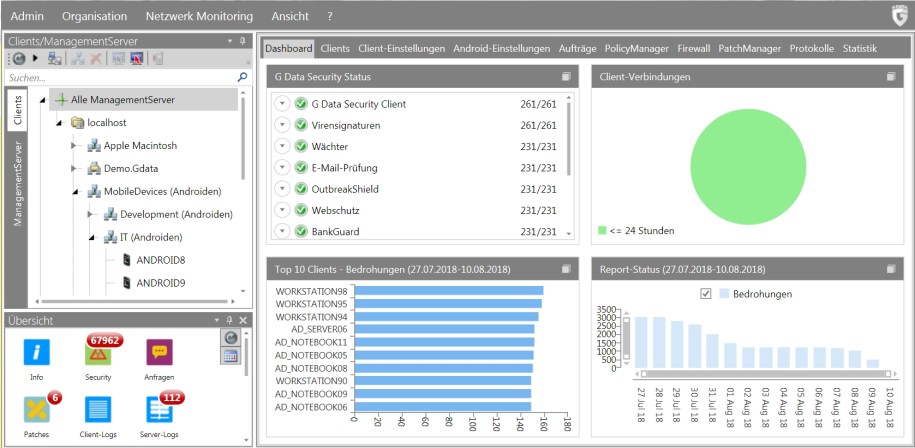915x448 pixels.
Task: Click the green check beside Webschutz
Action: 301,210
